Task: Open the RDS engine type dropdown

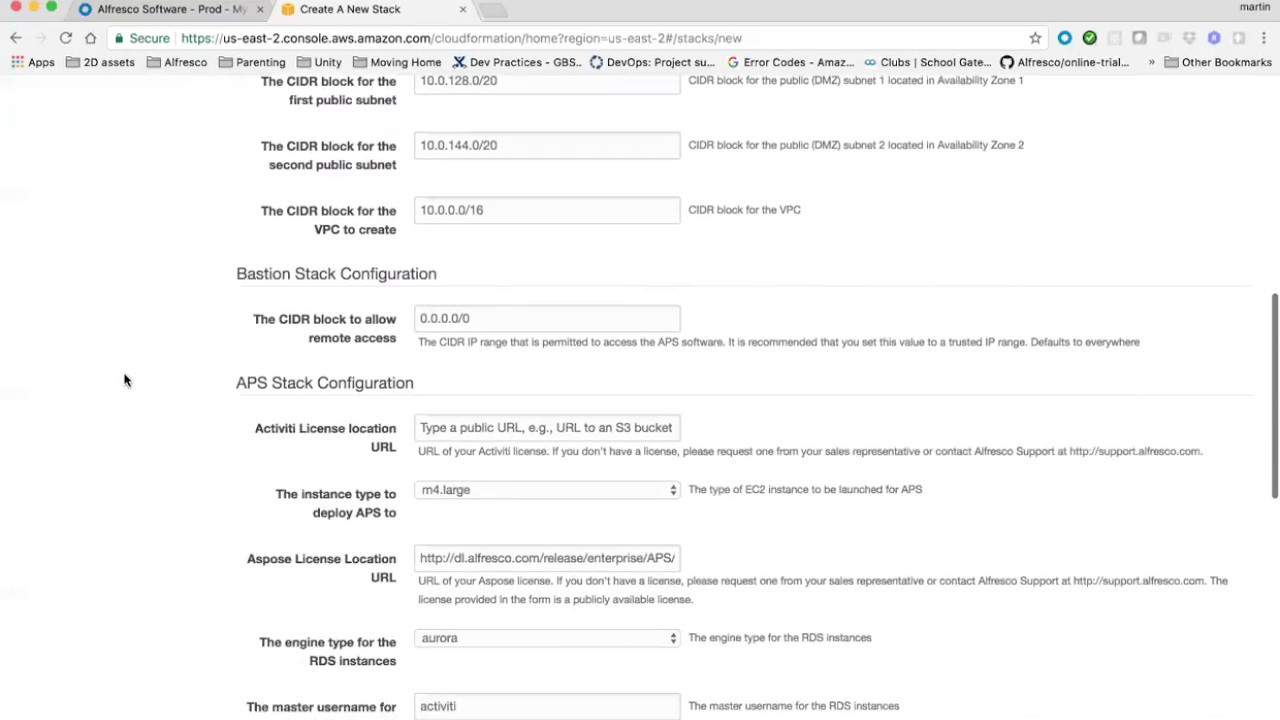Action: pyautogui.click(x=547, y=638)
